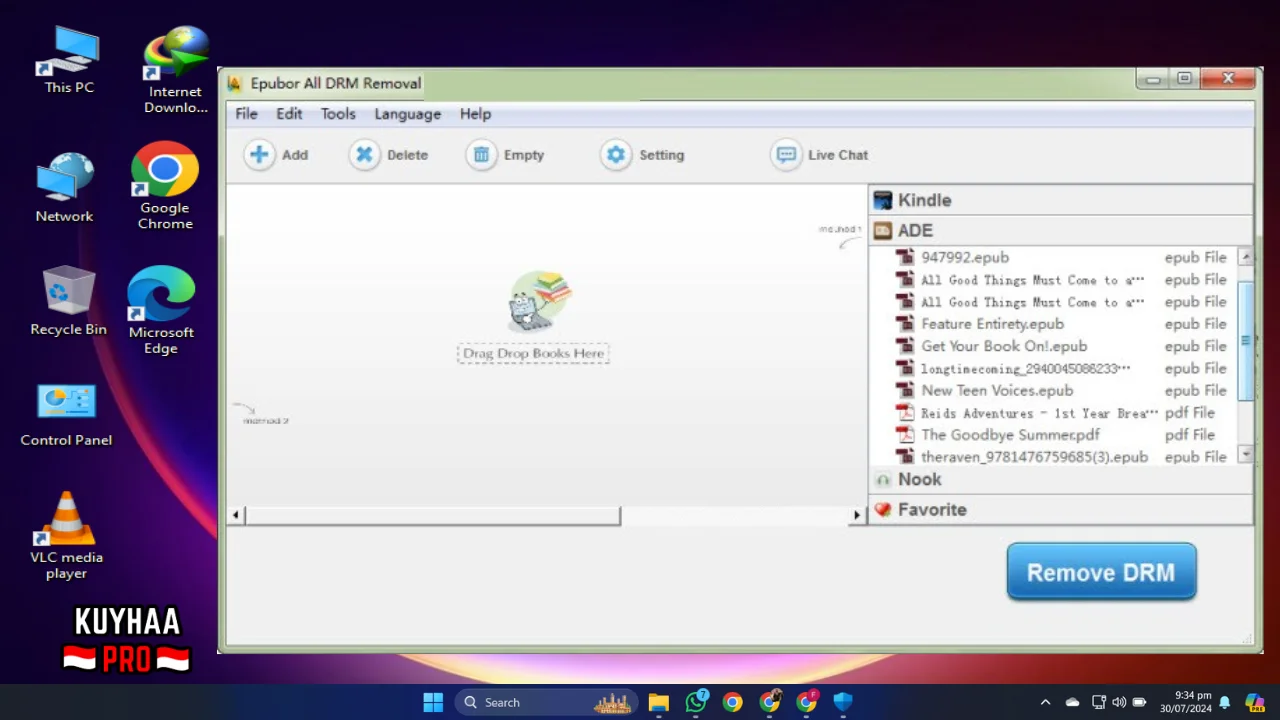Open the File menu
The height and width of the screenshot is (720, 1280).
point(246,114)
